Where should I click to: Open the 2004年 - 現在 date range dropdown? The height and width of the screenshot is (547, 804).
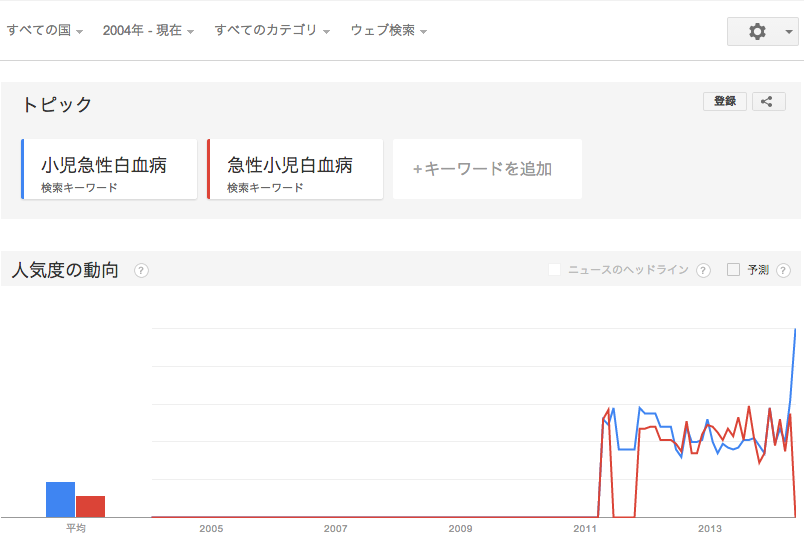[x=148, y=30]
